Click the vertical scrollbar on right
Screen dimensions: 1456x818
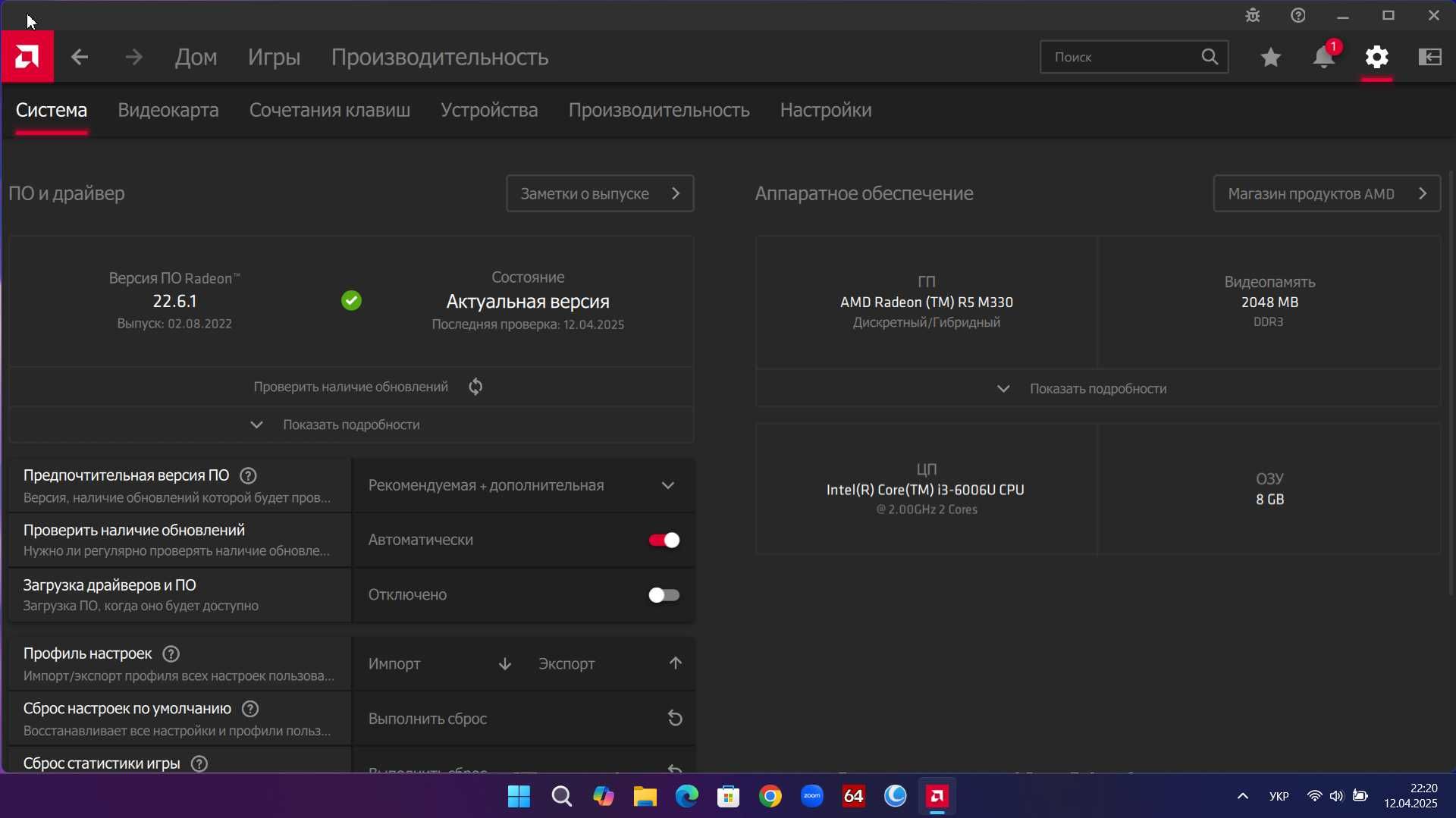point(1451,383)
